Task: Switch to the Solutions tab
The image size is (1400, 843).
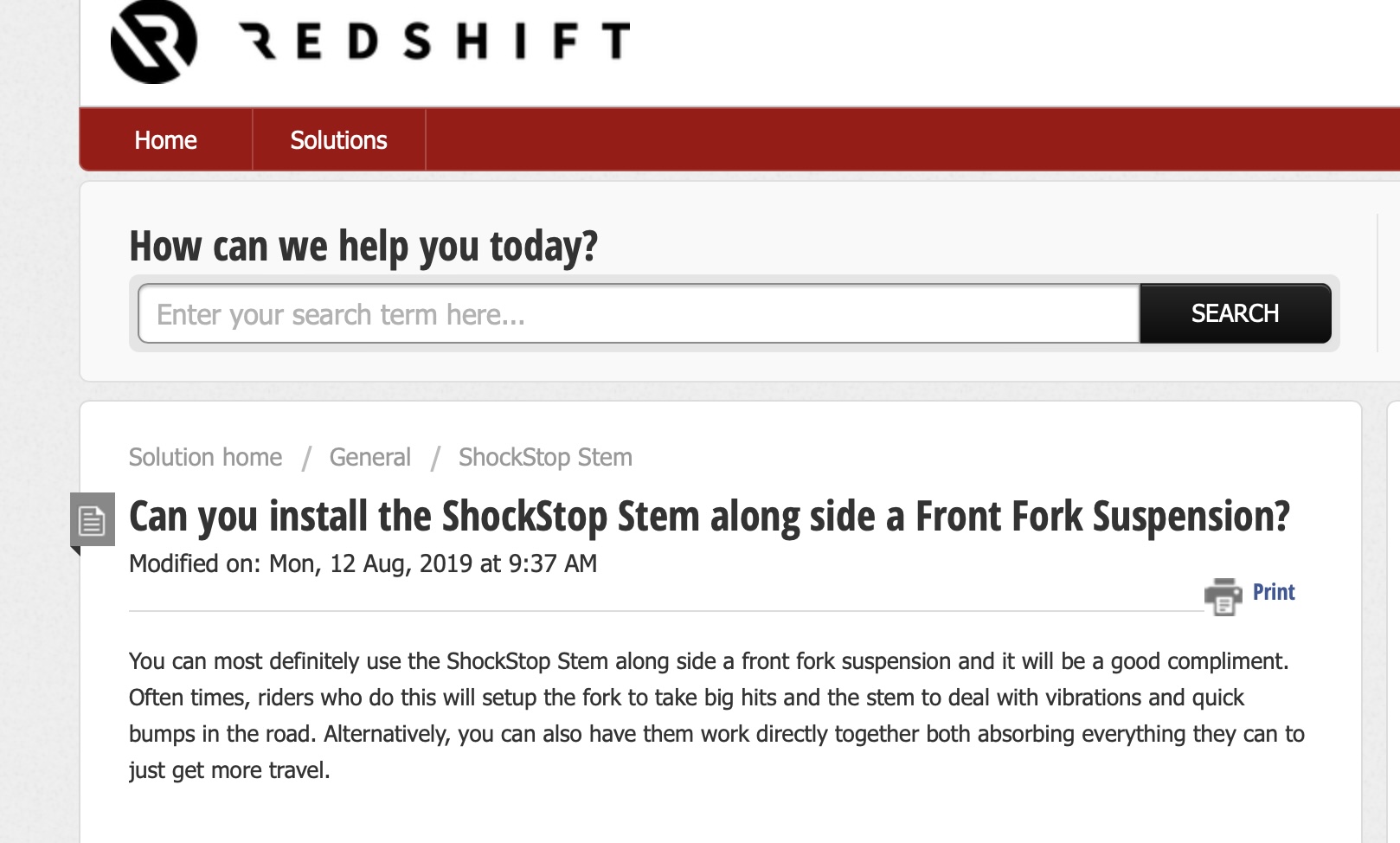Action: click(338, 140)
